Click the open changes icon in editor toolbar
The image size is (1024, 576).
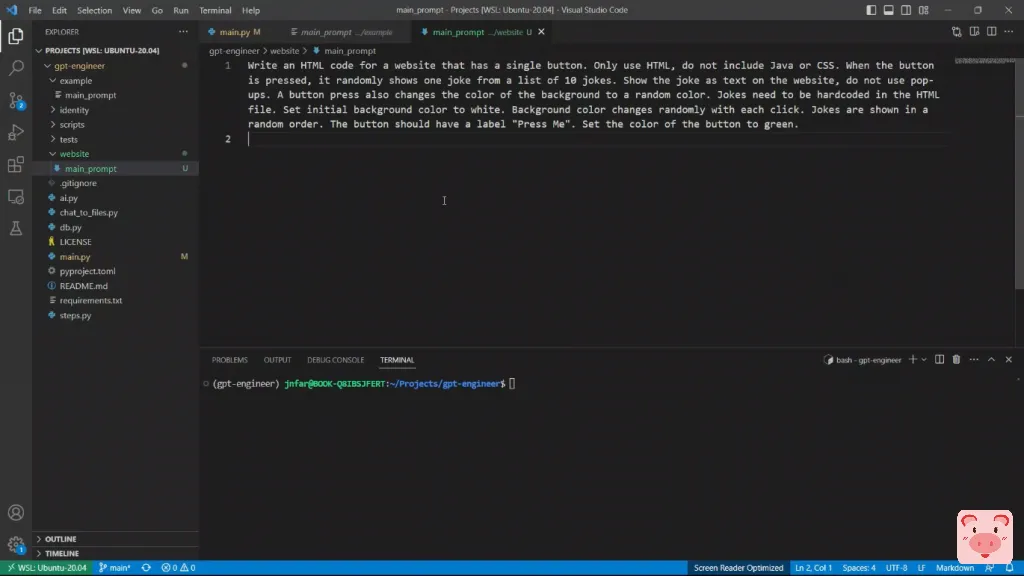(x=957, y=31)
